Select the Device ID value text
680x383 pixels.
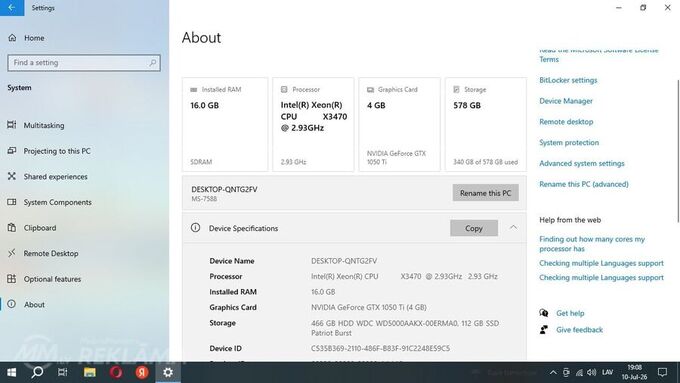click(380, 348)
